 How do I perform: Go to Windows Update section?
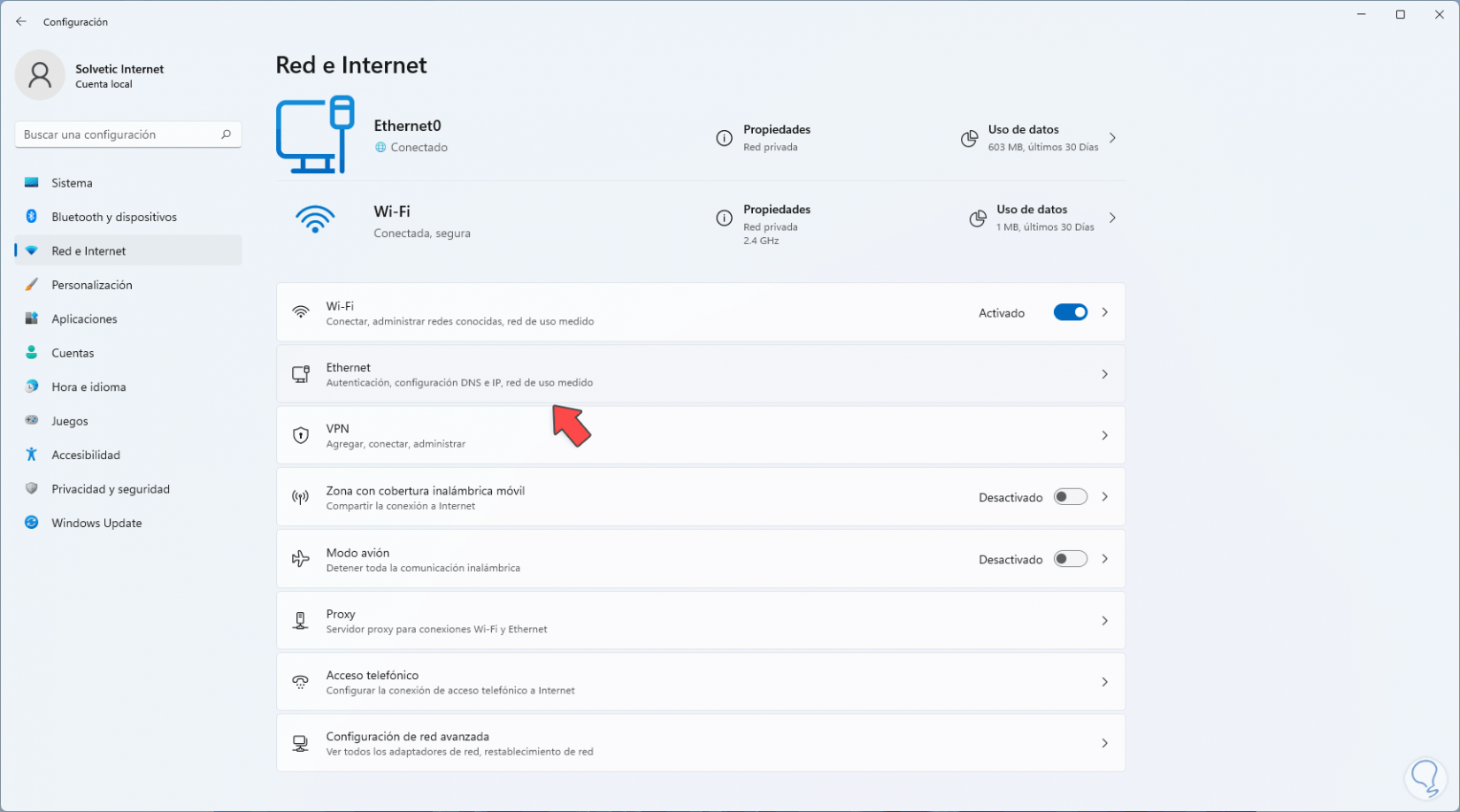(96, 523)
